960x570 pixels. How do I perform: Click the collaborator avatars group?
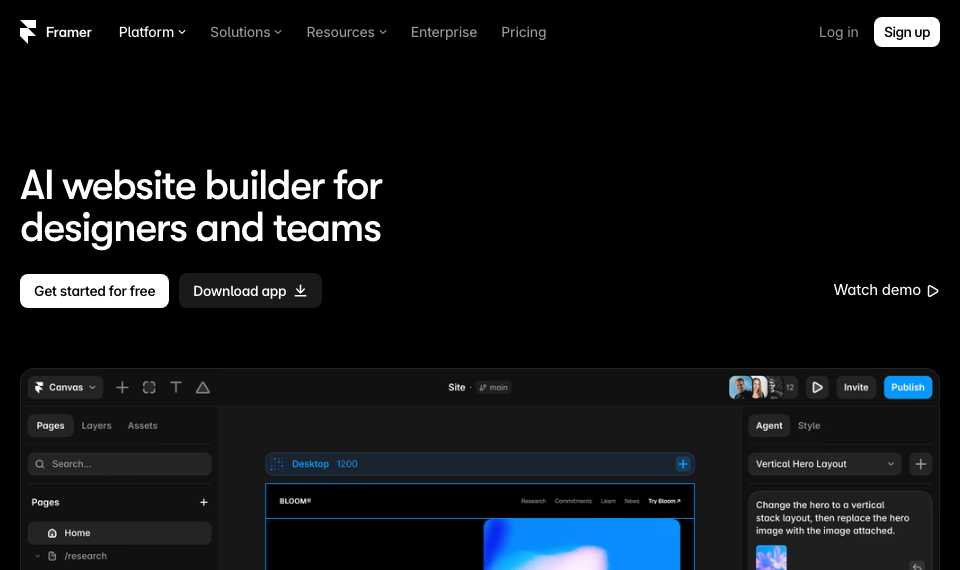pos(763,387)
